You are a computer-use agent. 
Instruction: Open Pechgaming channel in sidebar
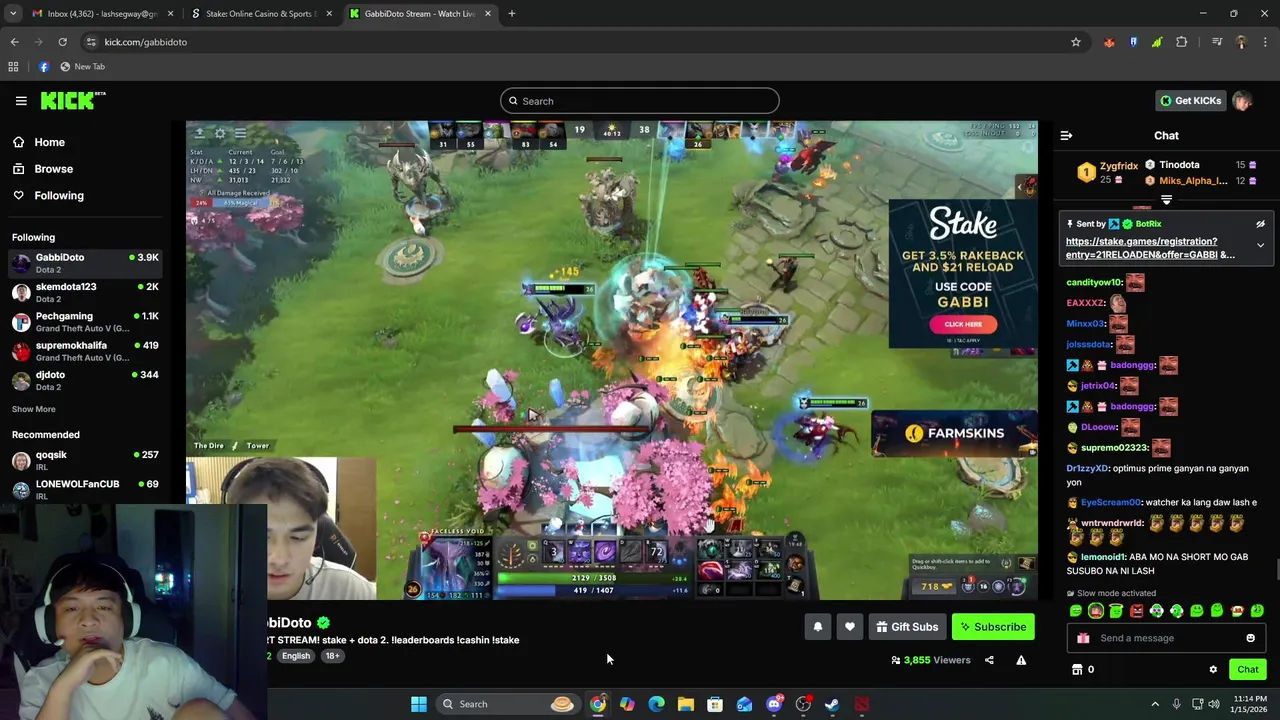click(86, 322)
